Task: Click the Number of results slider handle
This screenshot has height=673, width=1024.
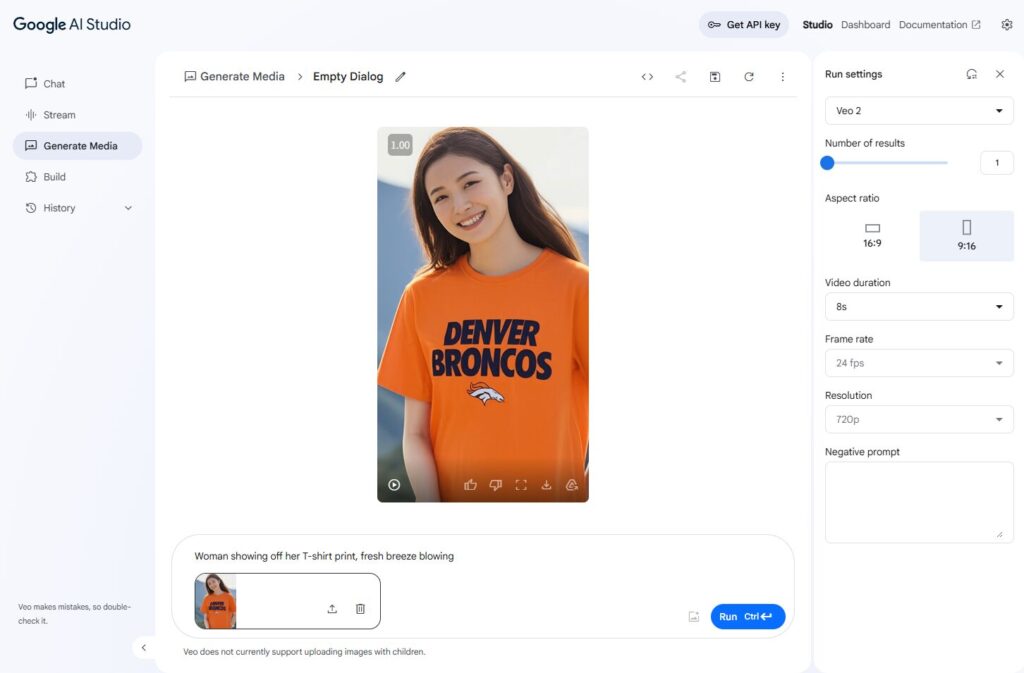Action: [x=827, y=163]
